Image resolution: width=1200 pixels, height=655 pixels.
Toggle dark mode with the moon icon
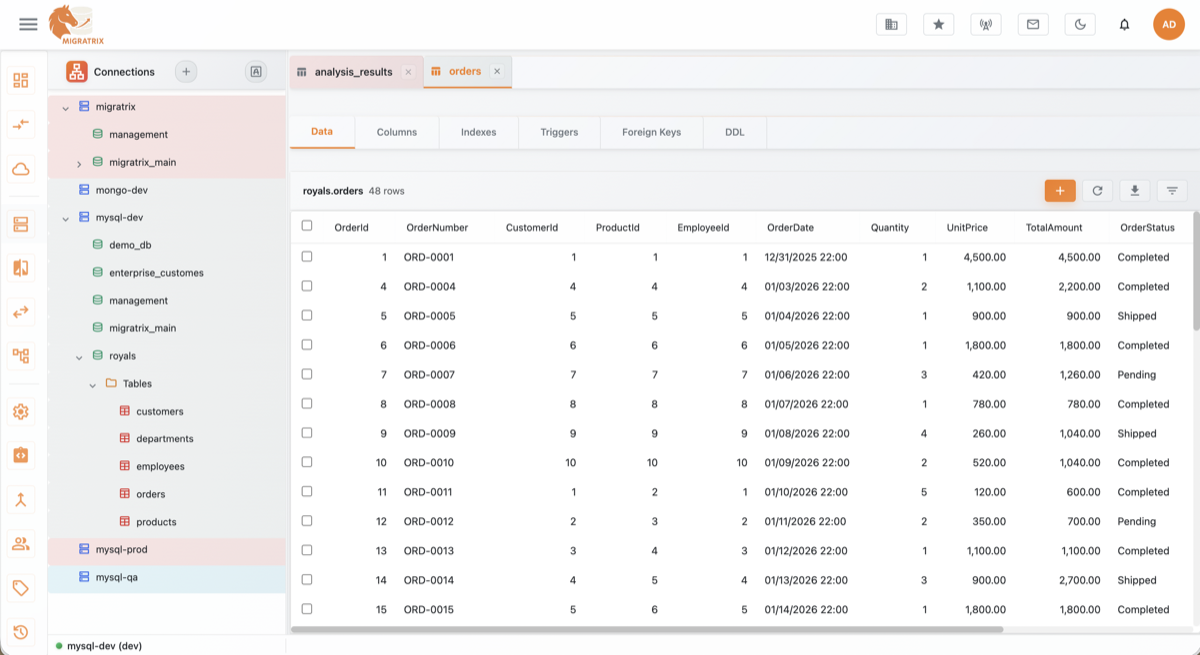[1080, 23]
